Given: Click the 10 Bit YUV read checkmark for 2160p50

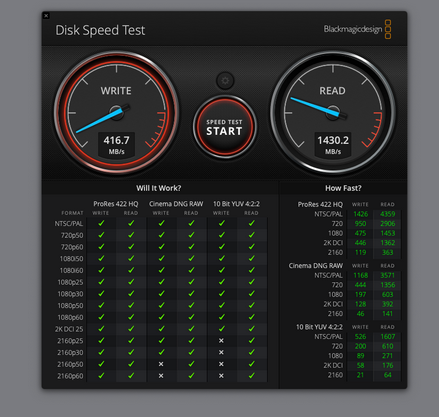Looking at the screenshot, I should click(252, 364).
